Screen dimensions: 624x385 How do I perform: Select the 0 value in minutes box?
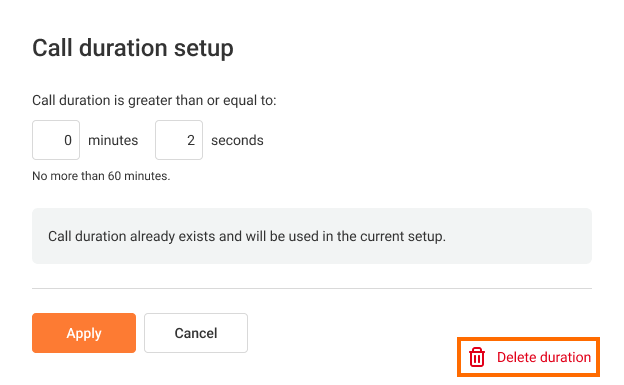pos(68,140)
